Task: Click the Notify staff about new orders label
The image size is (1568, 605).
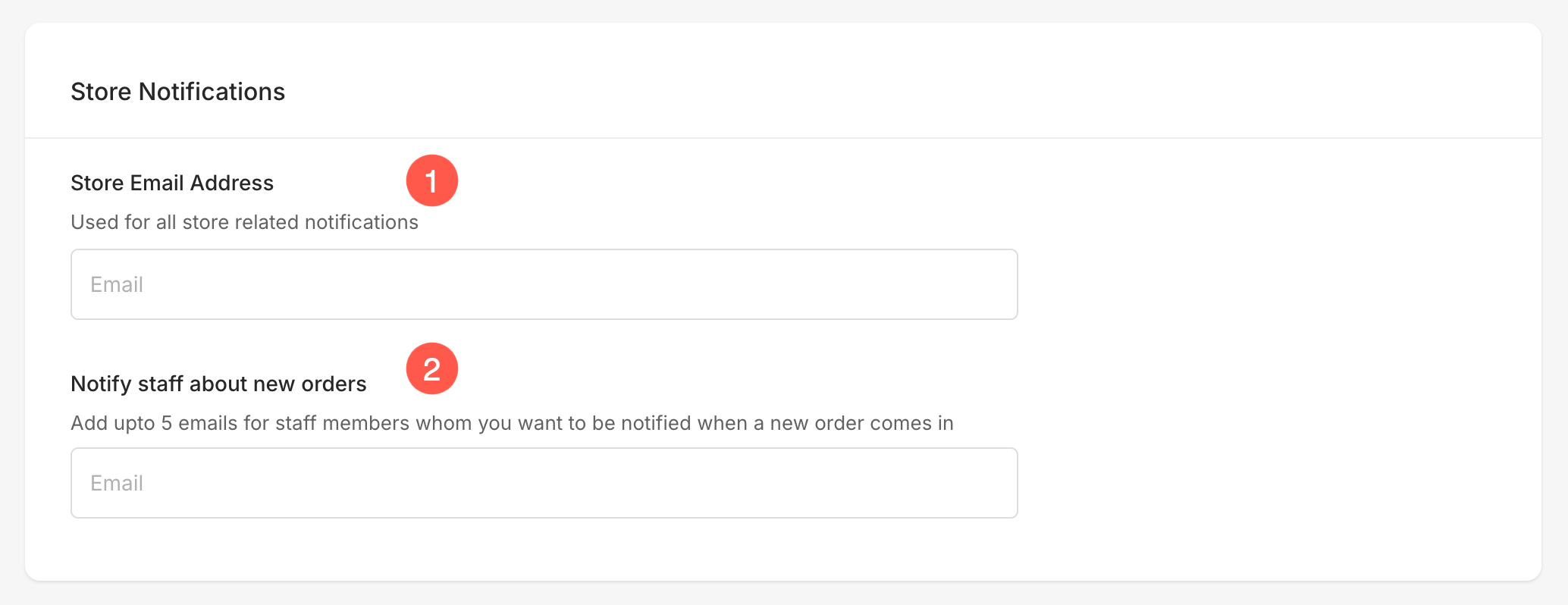Action: pyautogui.click(x=218, y=384)
